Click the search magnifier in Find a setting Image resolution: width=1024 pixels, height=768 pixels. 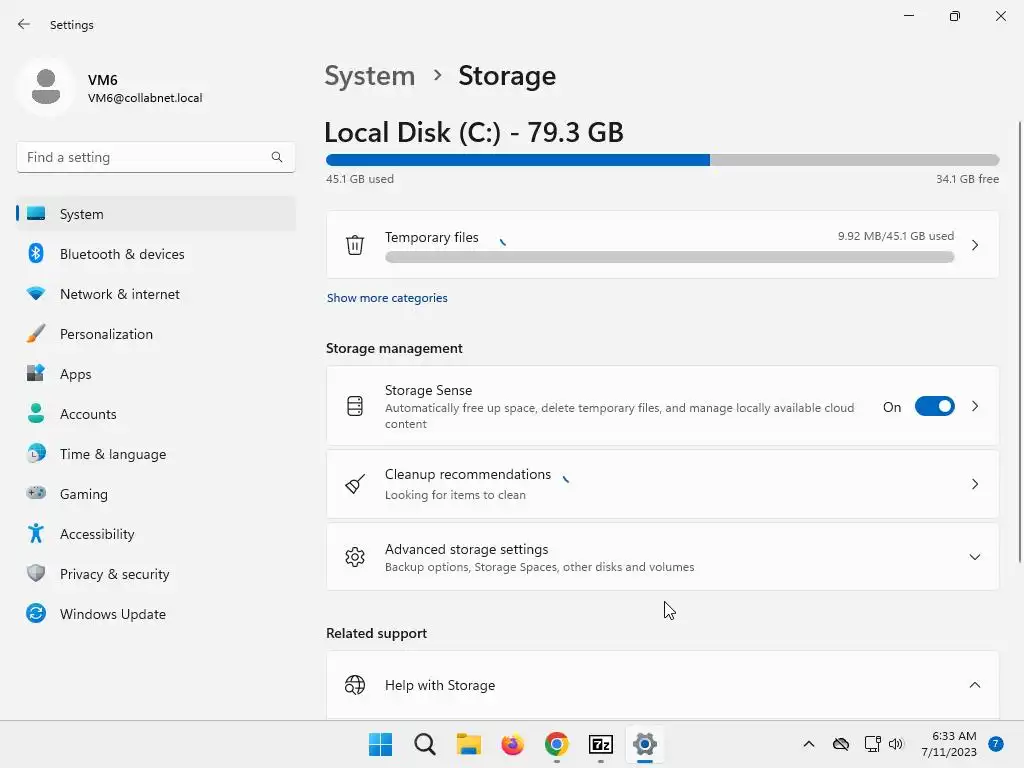[x=277, y=157]
